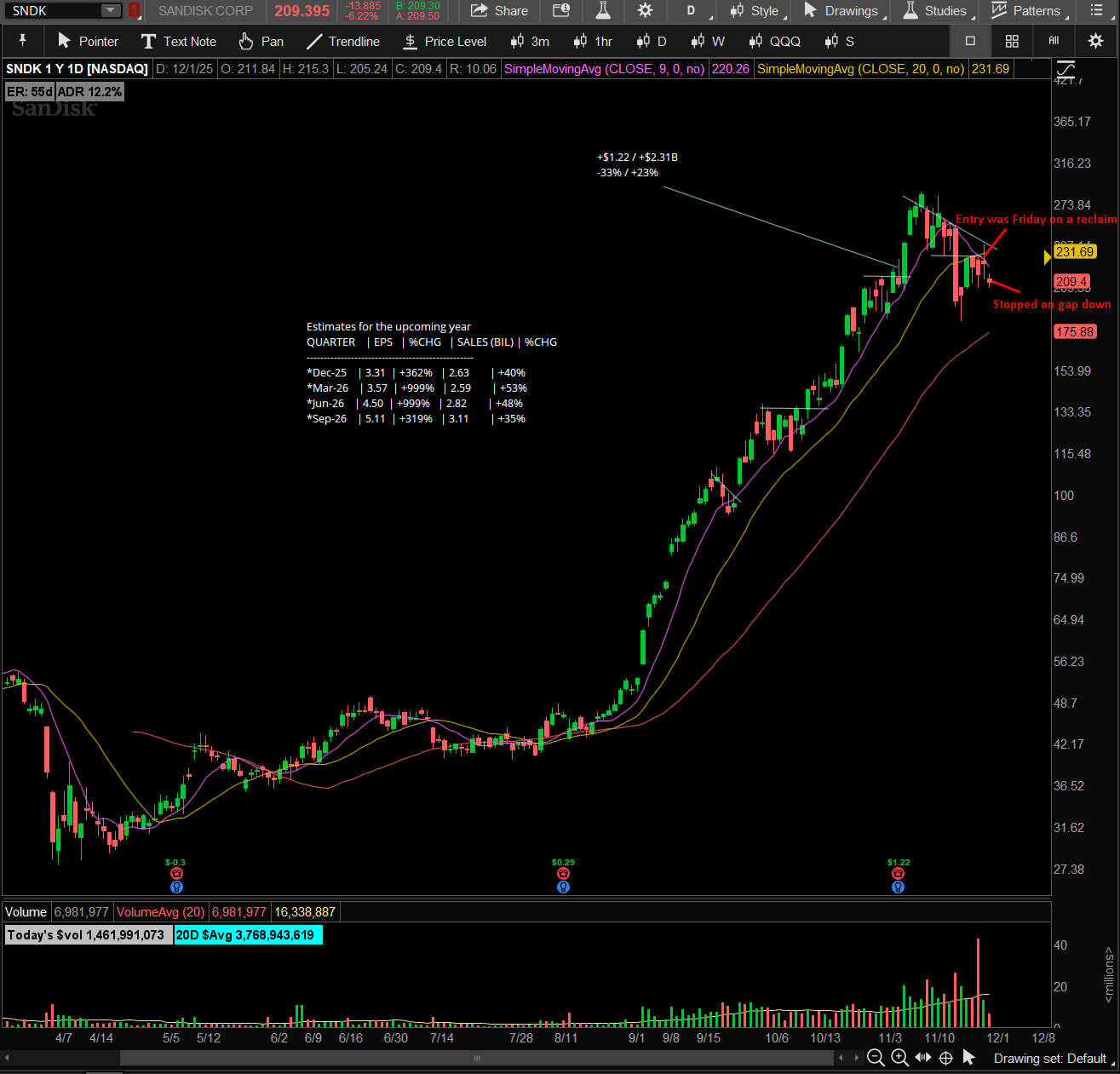Toggle the crosshair cursor icon

pos(945,1058)
